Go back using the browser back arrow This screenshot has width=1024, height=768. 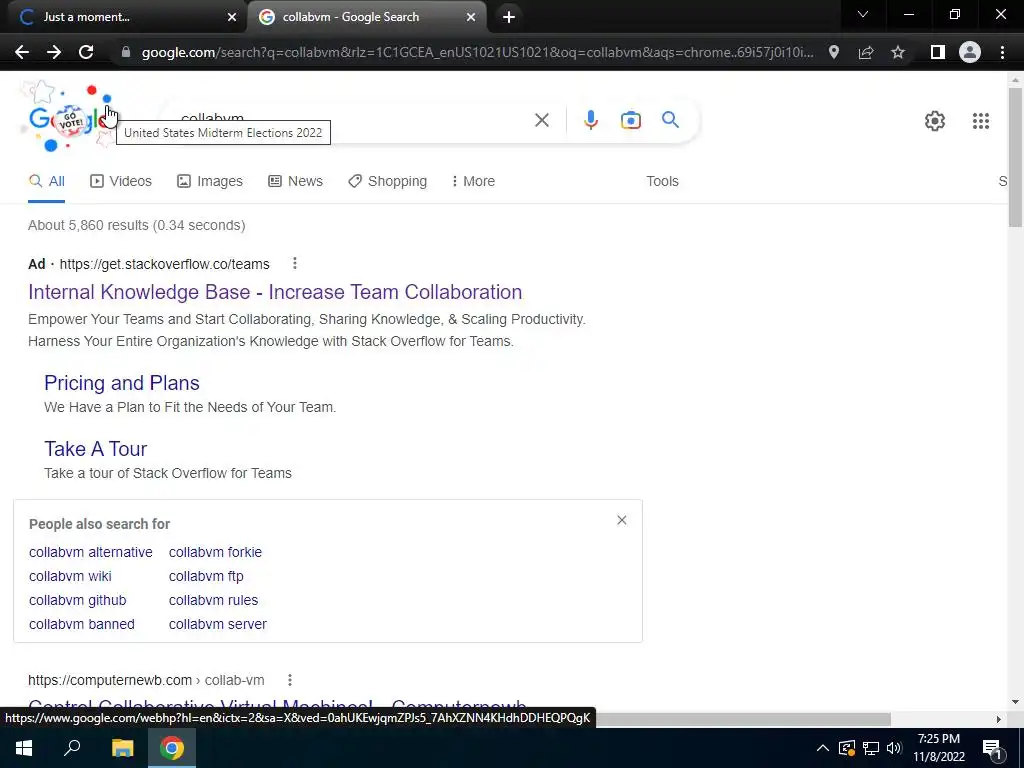[x=22, y=52]
